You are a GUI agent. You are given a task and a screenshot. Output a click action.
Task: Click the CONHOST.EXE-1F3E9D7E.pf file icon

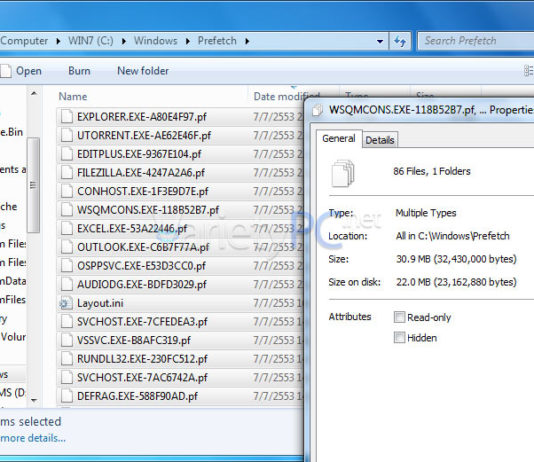tap(67, 191)
